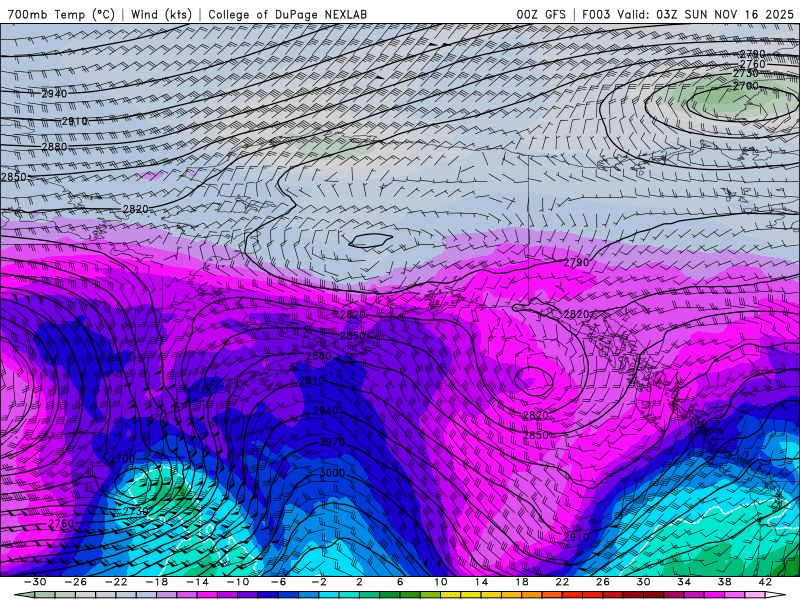Click the dark green segment of the color bar
Screen dimensions: 800x600
(x=390, y=595)
